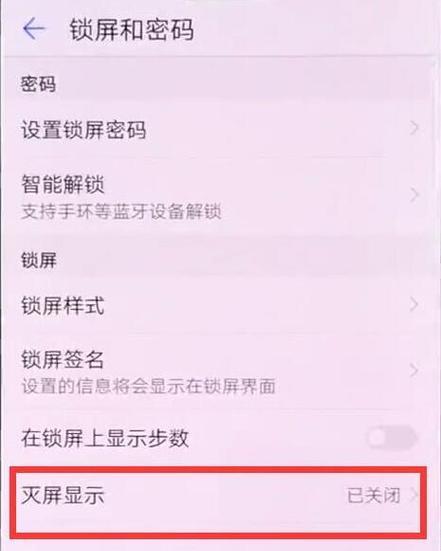Select the 在锁屏上显示步数 label
The image size is (441, 551).
coord(105,438)
